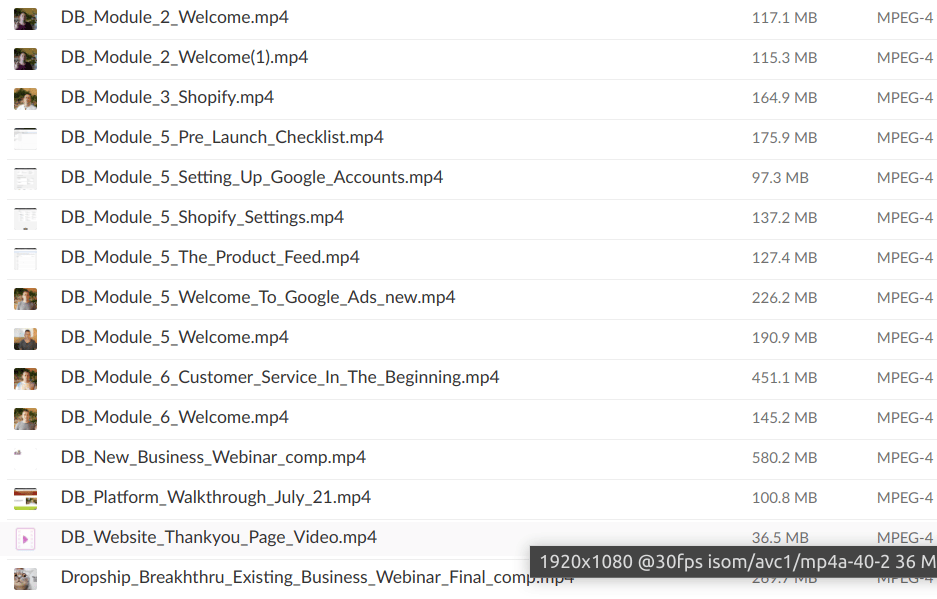Click the DB_Module_5_Pre_Launch_Checklist.mp4 thumbnail
This screenshot has height=599, width=937.
click(25, 138)
